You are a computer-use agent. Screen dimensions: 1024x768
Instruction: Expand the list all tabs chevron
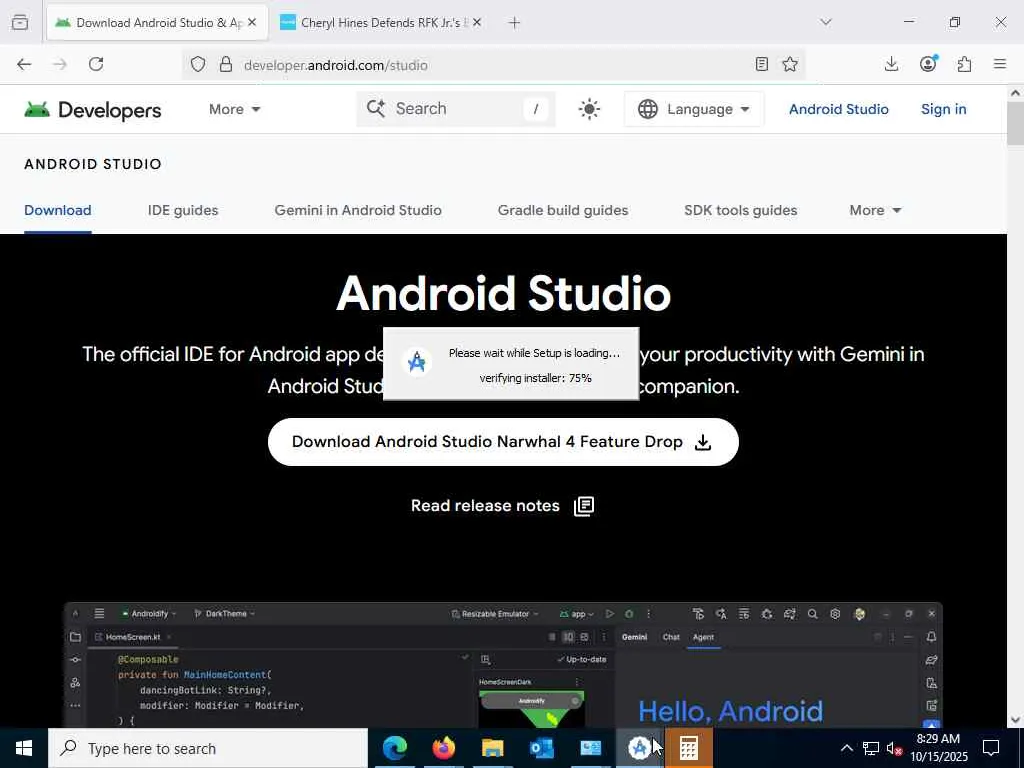pyautogui.click(x=826, y=22)
